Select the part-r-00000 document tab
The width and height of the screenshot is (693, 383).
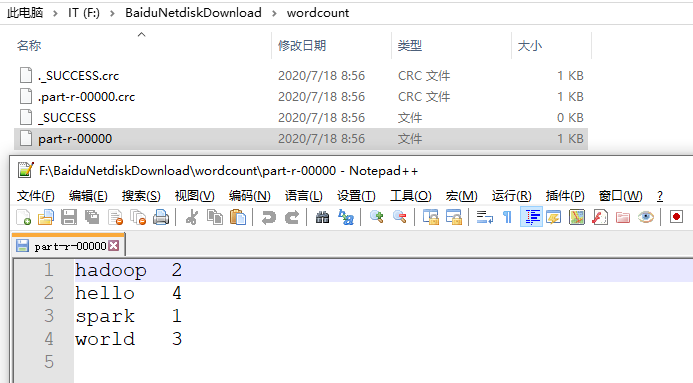point(69,246)
